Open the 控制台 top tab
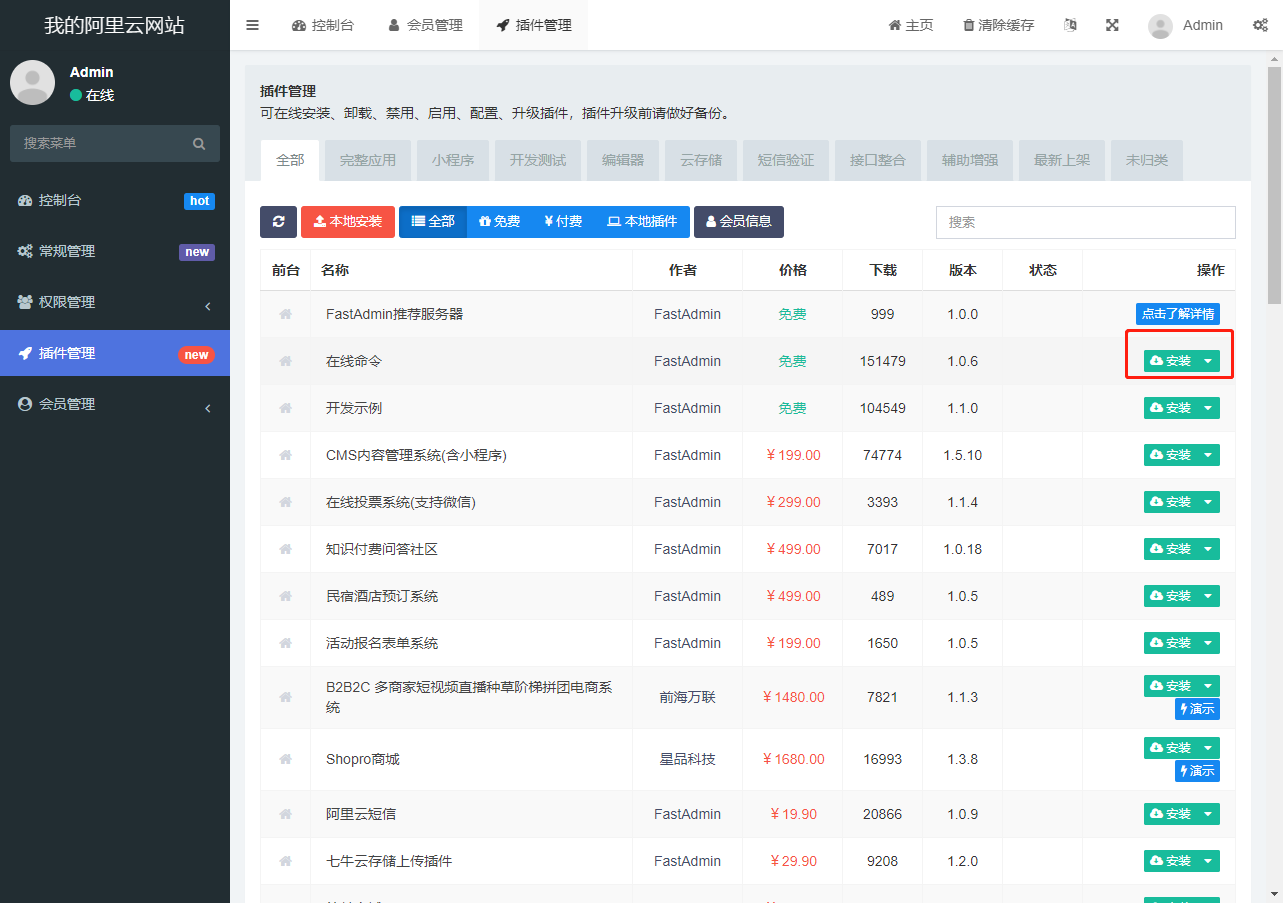This screenshot has height=903, width=1283. (322, 25)
